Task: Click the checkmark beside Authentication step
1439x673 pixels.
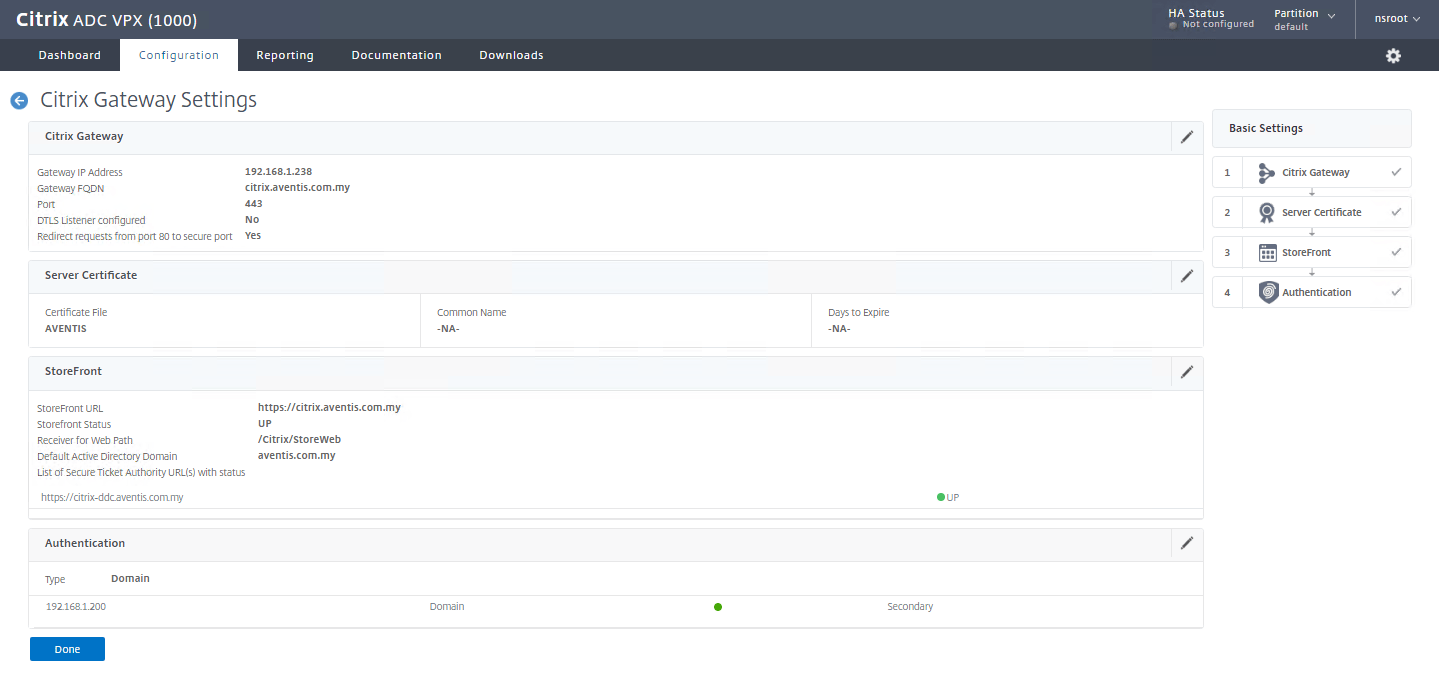Action: pos(1396,292)
